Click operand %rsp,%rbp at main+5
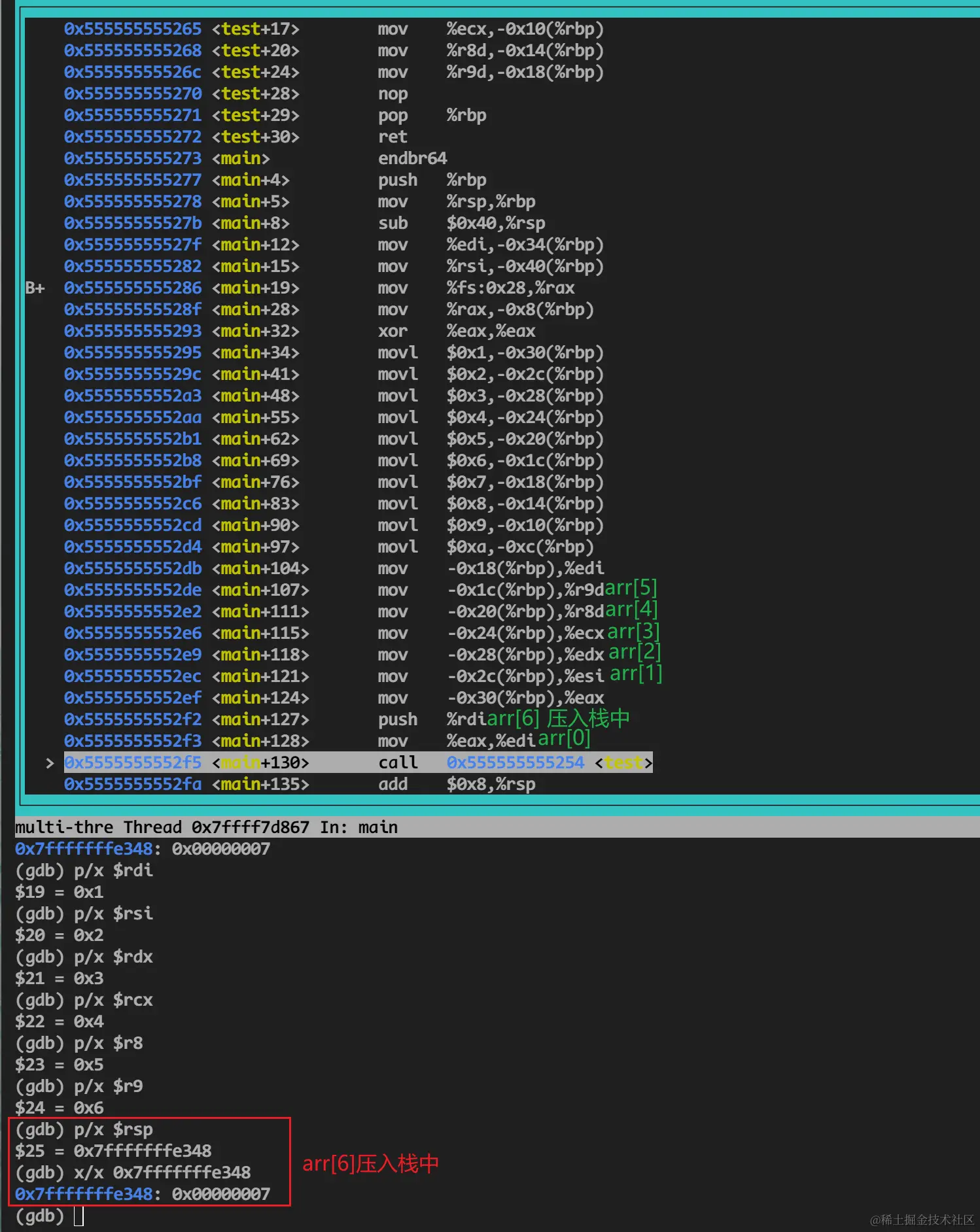Image resolution: width=980 pixels, height=1232 pixels. pyautogui.click(x=491, y=201)
